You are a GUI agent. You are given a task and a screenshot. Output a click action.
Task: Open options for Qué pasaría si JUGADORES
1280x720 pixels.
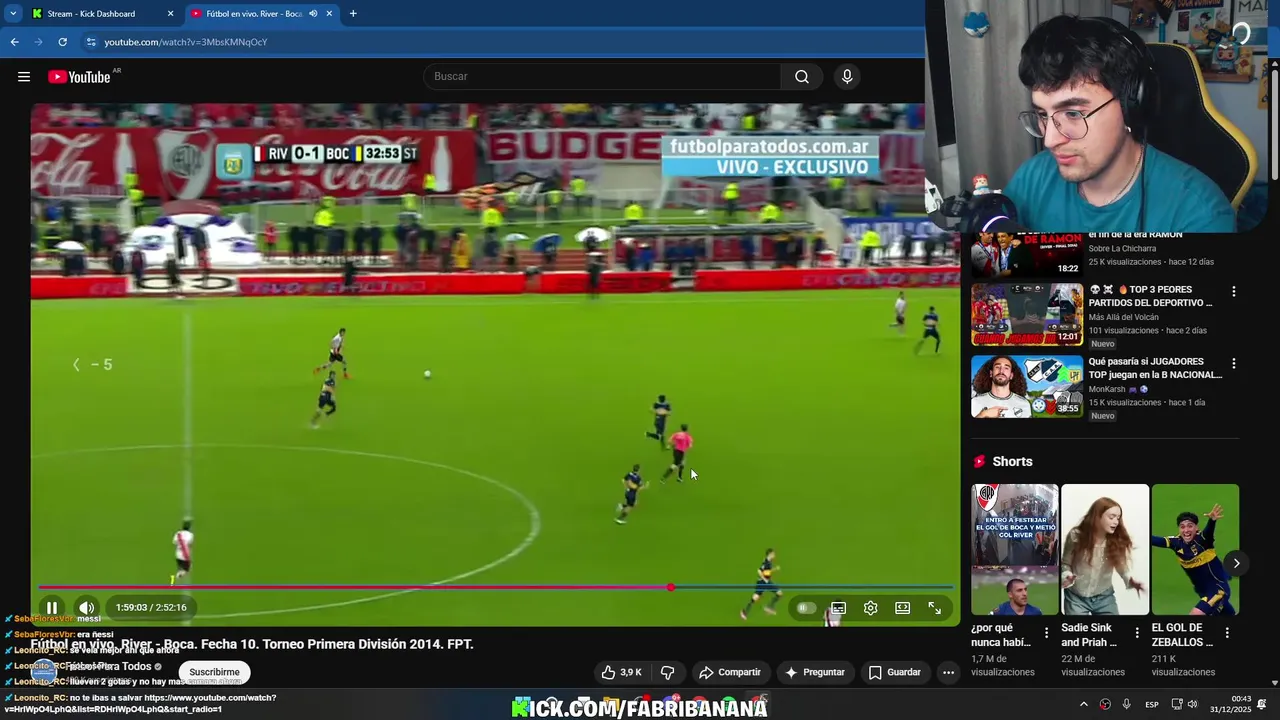click(x=1233, y=364)
